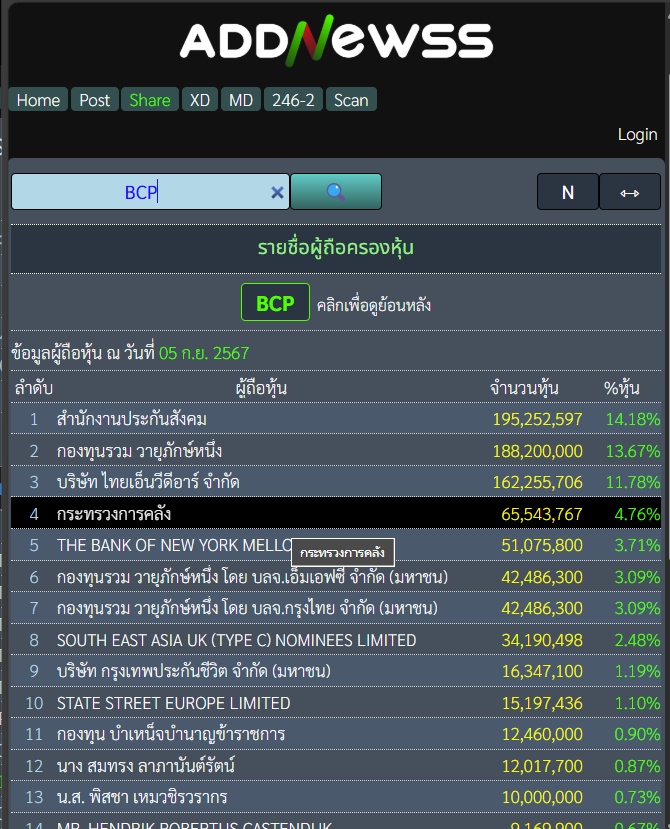Click the double-arrow width toggle
The width and height of the screenshot is (670, 829).
[x=630, y=192]
